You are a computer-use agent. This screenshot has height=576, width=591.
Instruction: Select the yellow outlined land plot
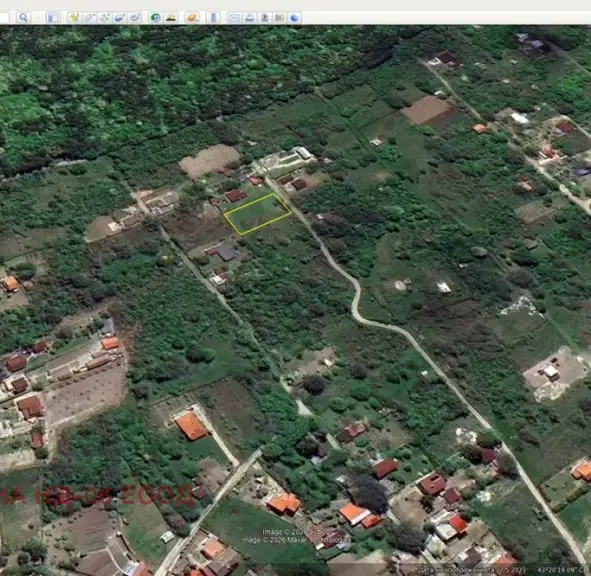pyautogui.click(x=257, y=214)
